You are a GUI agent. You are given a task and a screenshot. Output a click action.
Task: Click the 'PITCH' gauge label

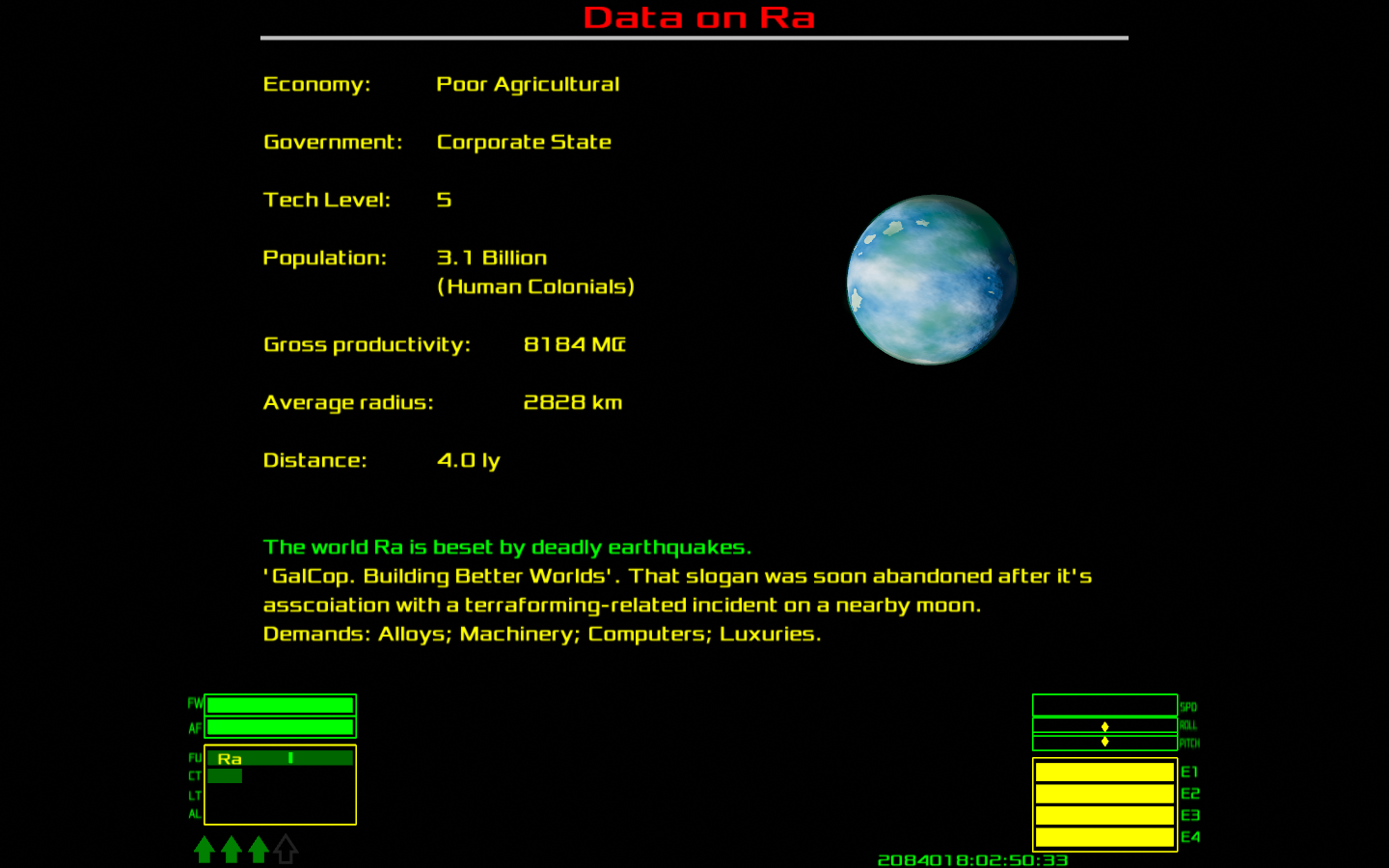click(1189, 744)
